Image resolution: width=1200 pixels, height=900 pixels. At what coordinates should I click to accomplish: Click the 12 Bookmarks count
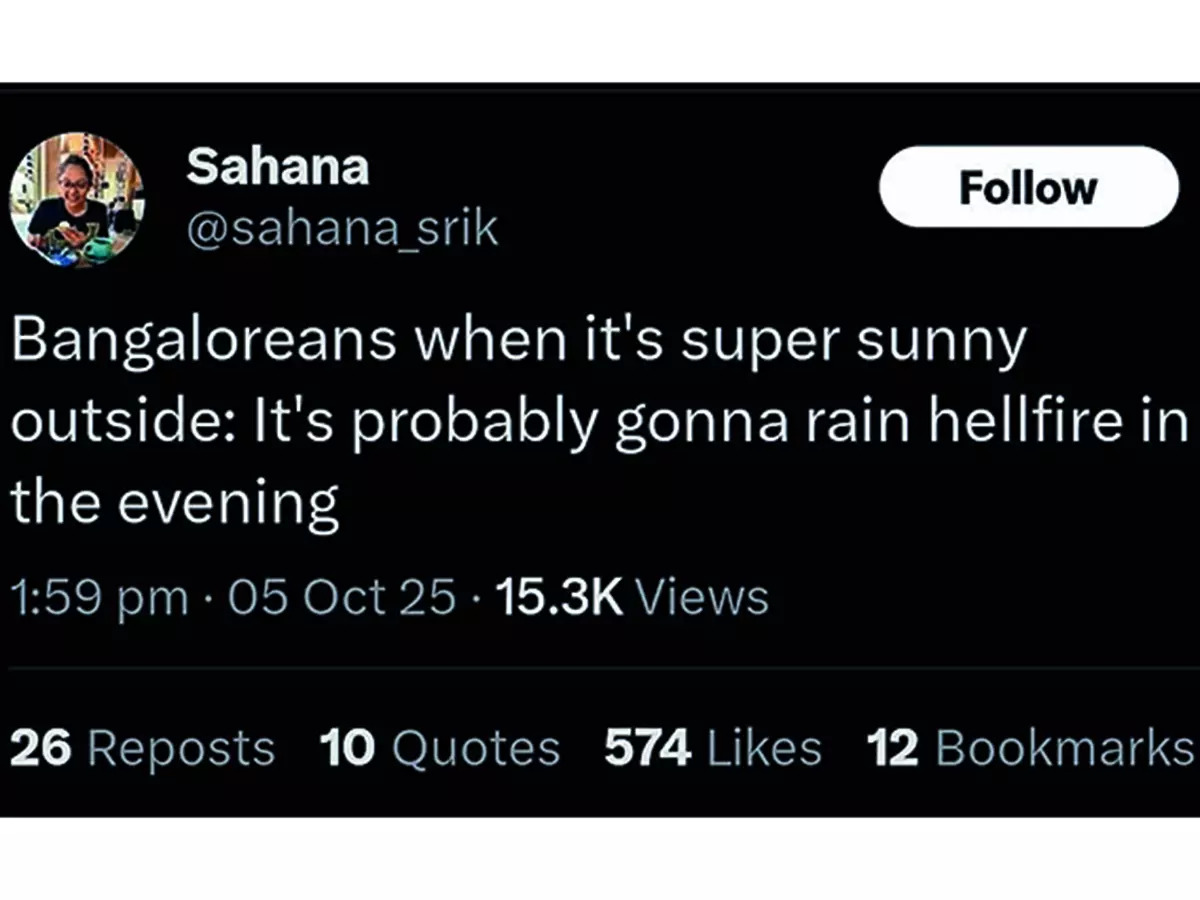(1030, 748)
